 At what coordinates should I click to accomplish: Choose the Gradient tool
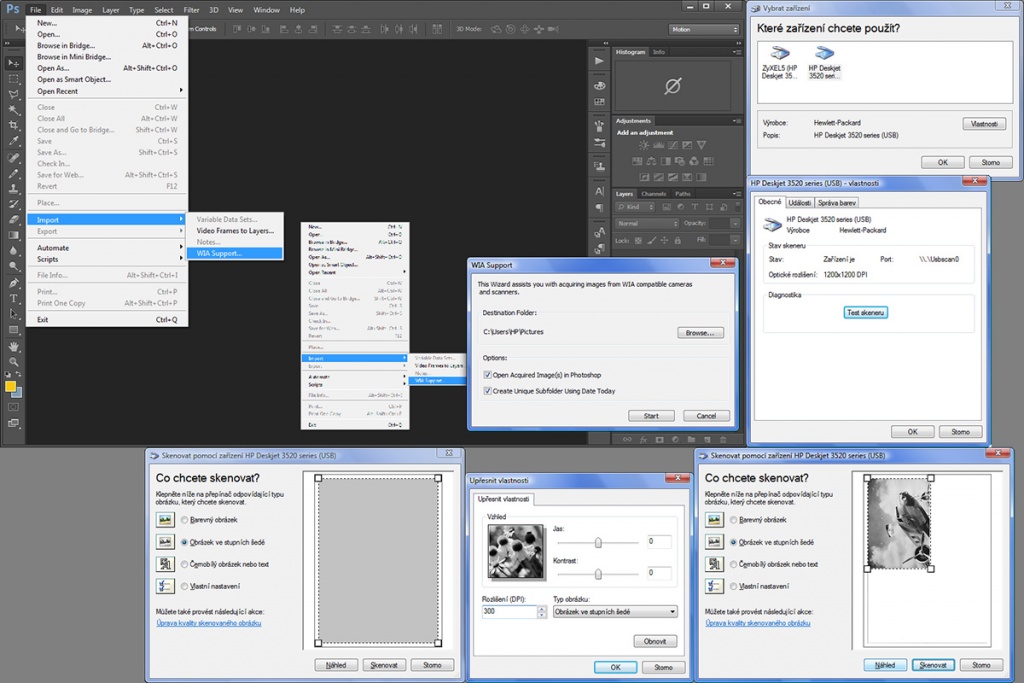click(x=13, y=235)
